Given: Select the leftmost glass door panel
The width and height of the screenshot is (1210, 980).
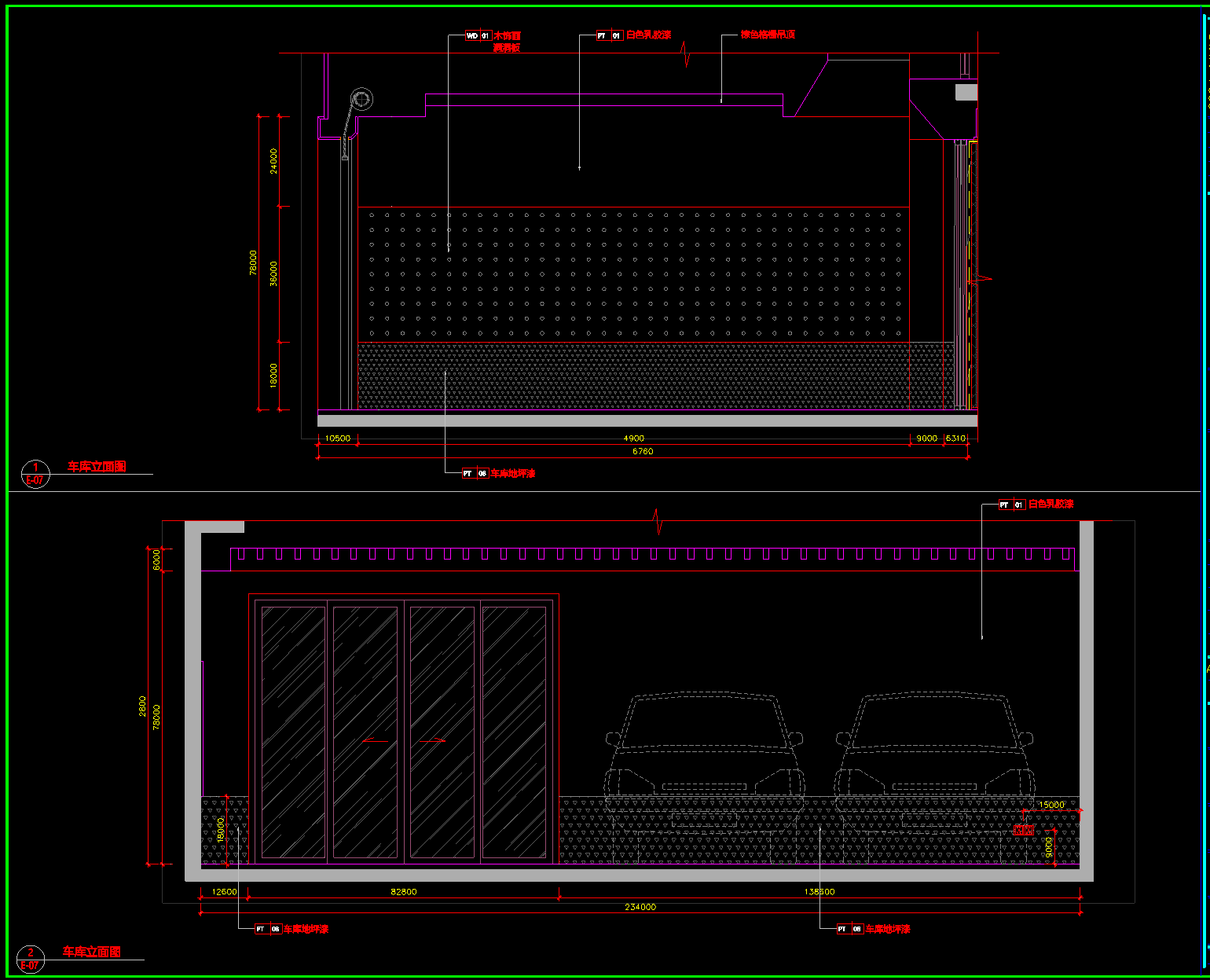Looking at the screenshot, I should 293,732.
